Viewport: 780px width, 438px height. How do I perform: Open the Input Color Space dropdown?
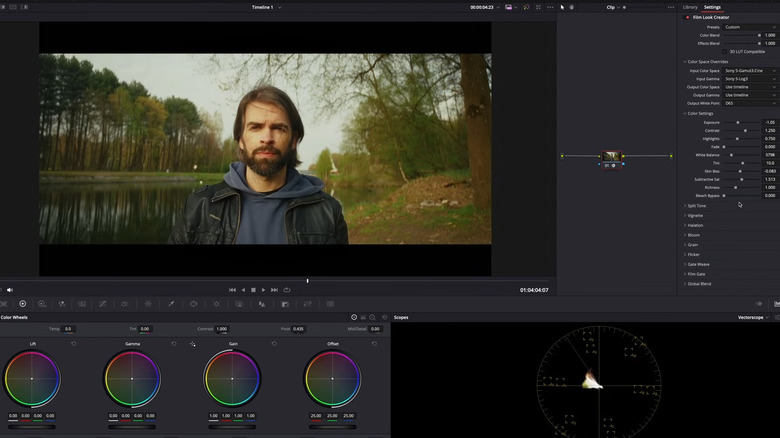coord(748,71)
